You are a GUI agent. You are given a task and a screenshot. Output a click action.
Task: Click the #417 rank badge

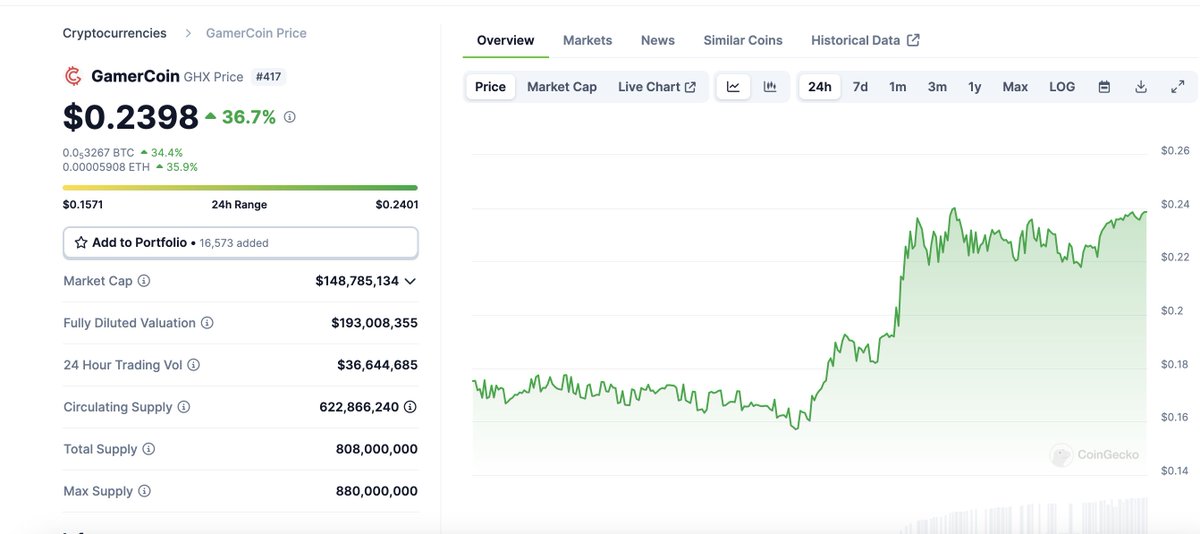pyautogui.click(x=268, y=76)
